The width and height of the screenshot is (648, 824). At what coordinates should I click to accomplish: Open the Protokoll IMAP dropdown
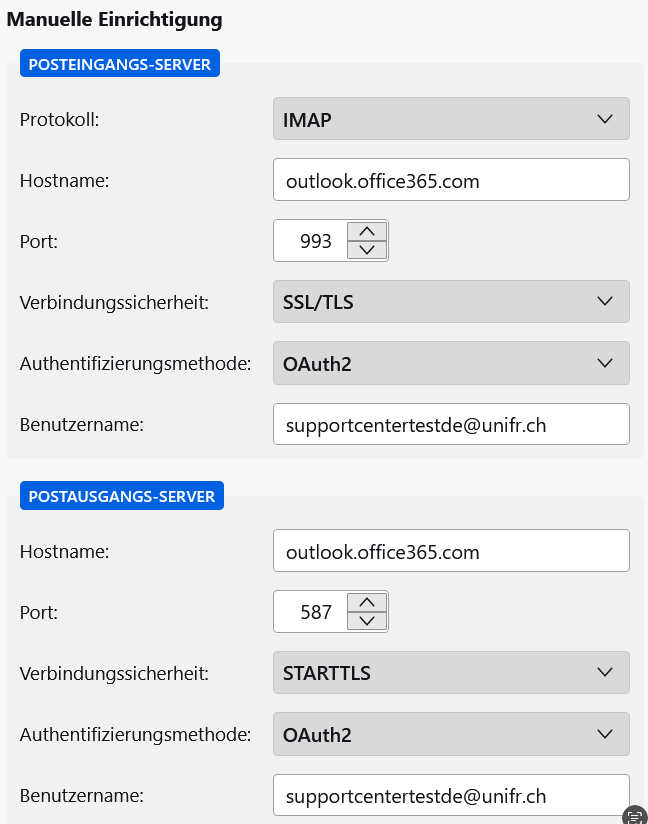(451, 118)
